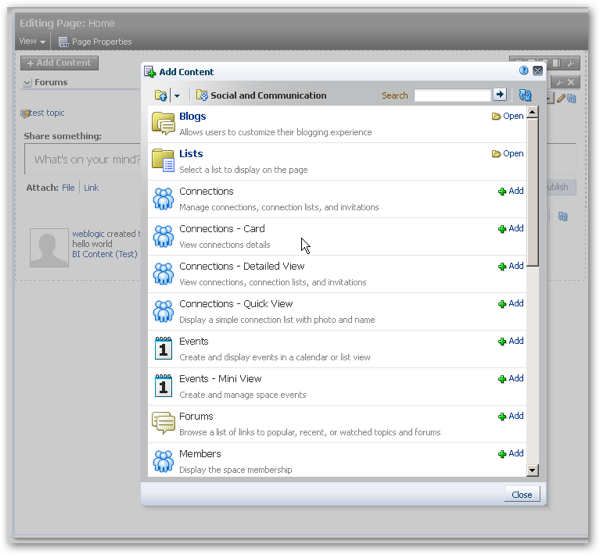The image size is (600, 555).
Task: Open the folder navigation dropdown arrow
Action: (177, 96)
